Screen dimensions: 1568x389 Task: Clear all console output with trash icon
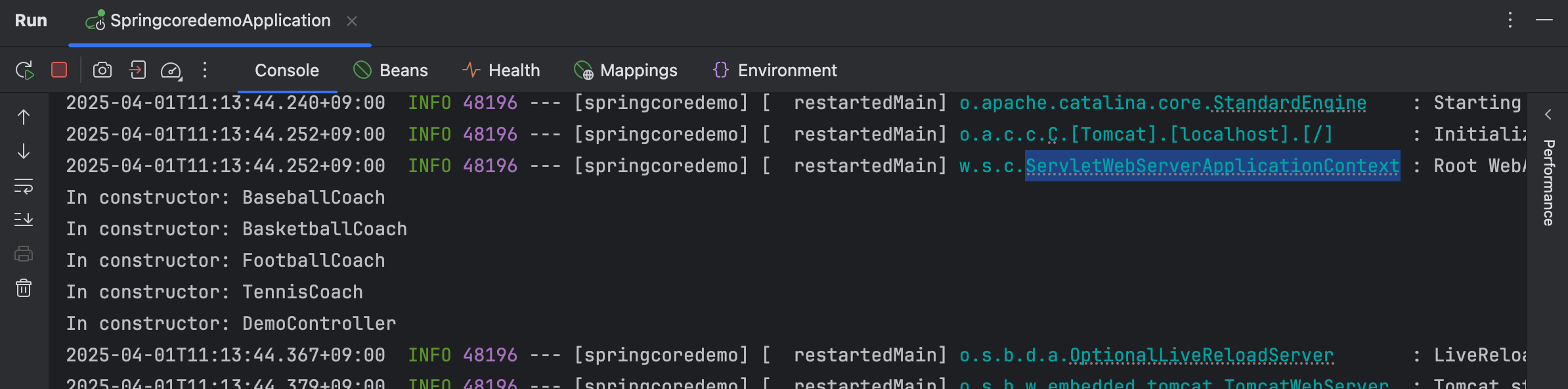pos(24,288)
